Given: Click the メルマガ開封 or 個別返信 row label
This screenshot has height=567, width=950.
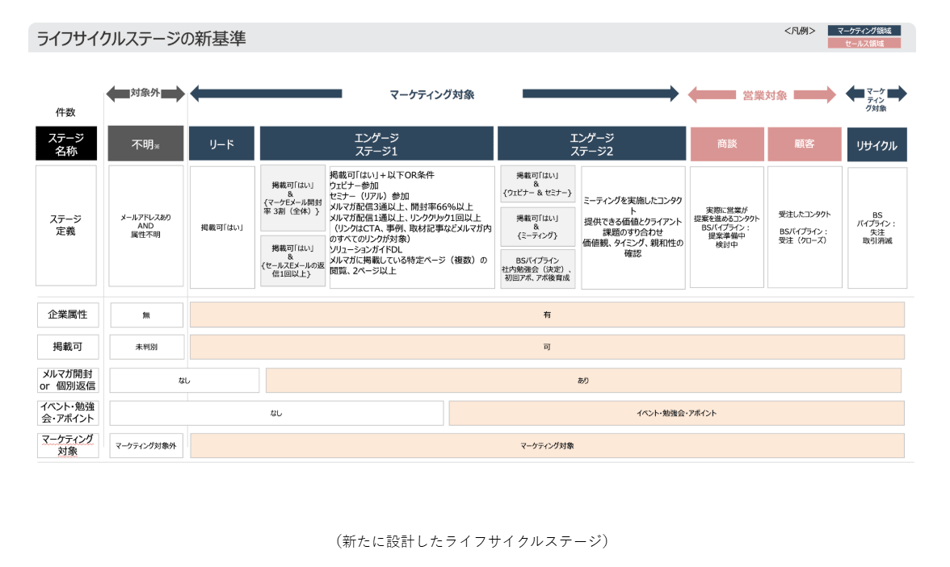Looking at the screenshot, I should [67, 380].
